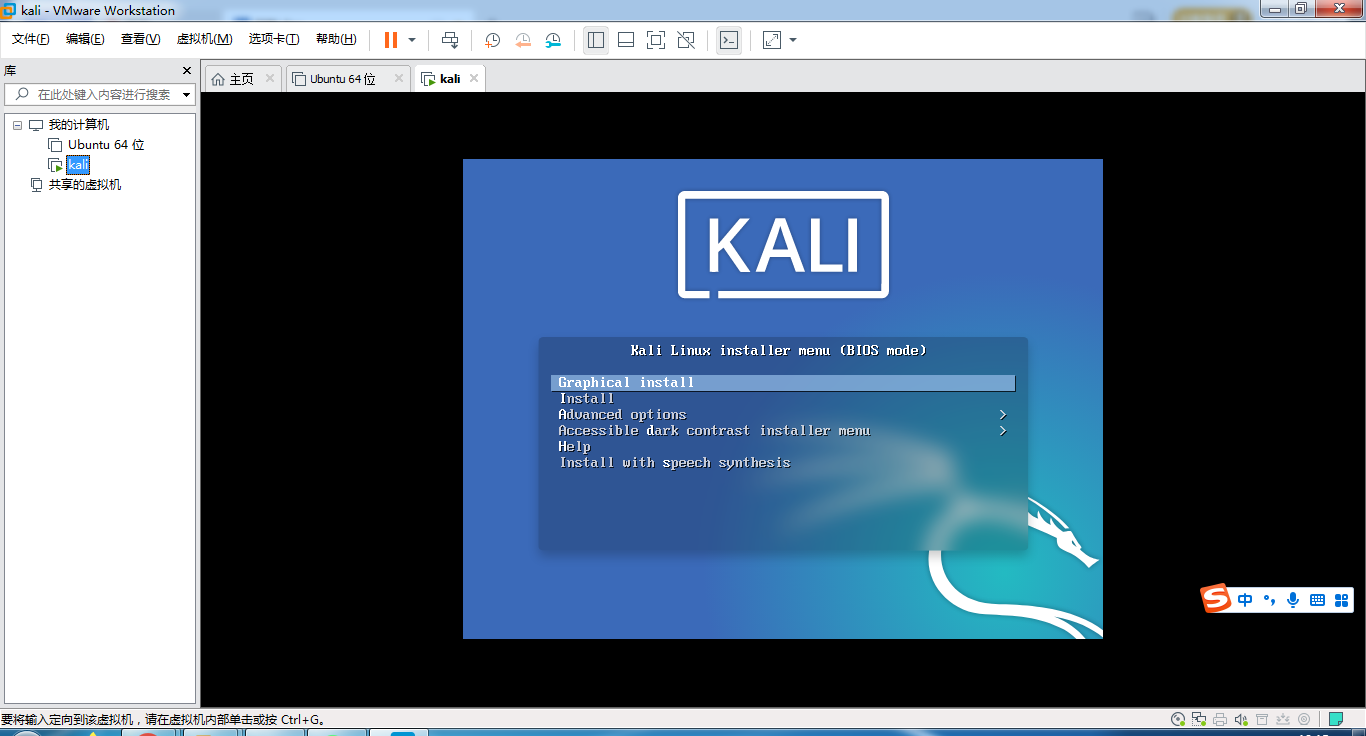This screenshot has height=736, width=1366.
Task: Select kali in the library tree
Action: tap(78, 165)
